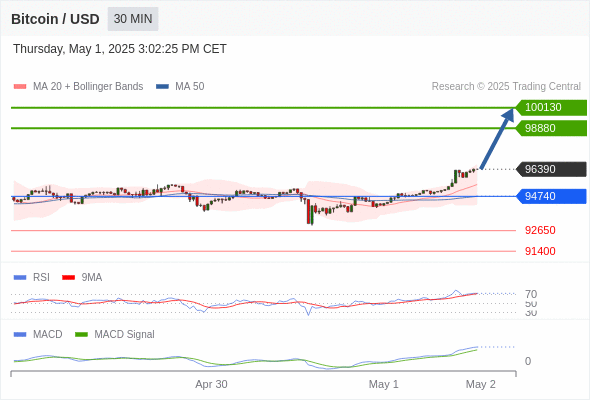
Task: Click the MACD Signal legend label
Action: point(124,335)
